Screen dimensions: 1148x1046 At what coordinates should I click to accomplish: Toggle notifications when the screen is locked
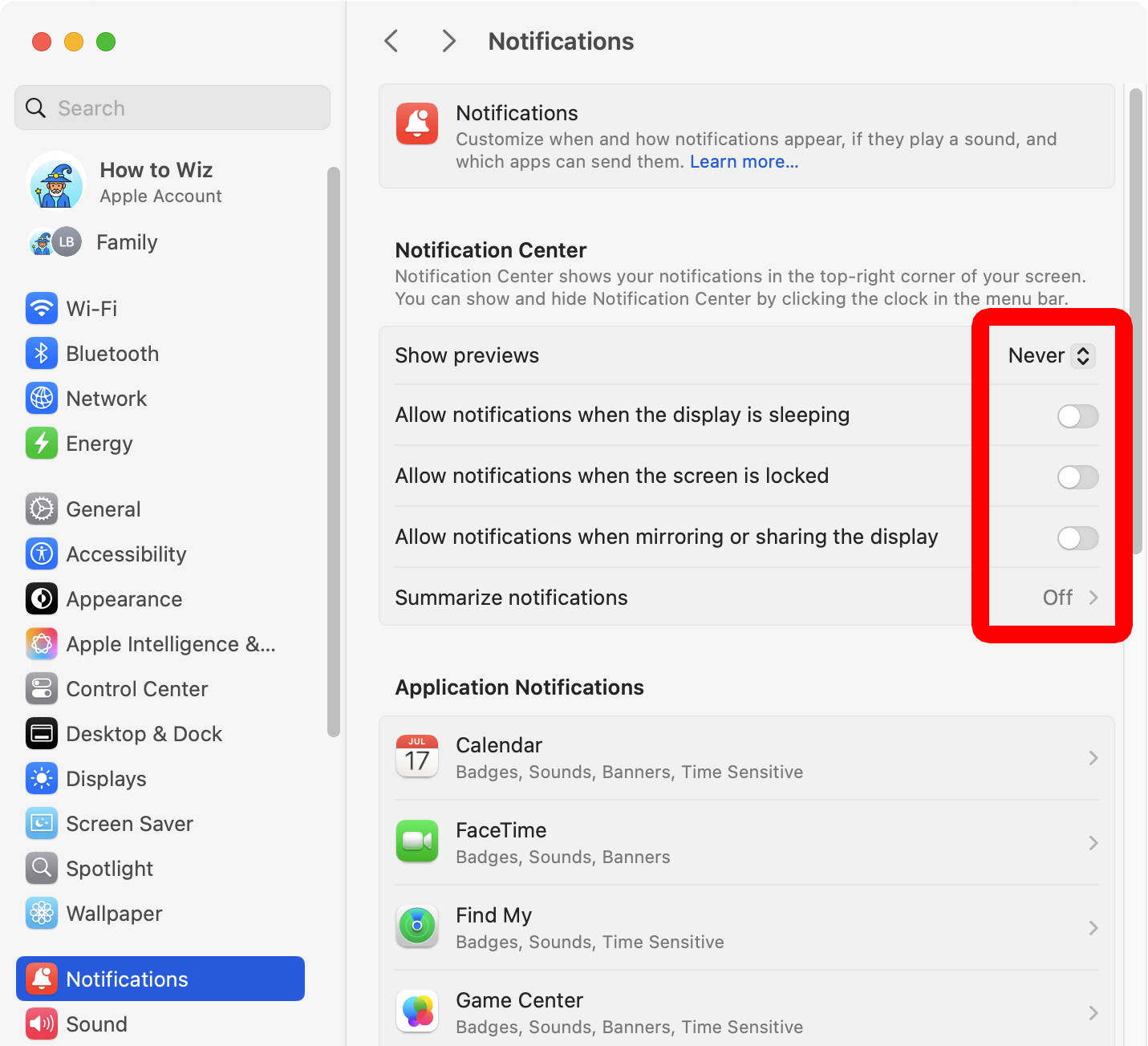pos(1077,477)
